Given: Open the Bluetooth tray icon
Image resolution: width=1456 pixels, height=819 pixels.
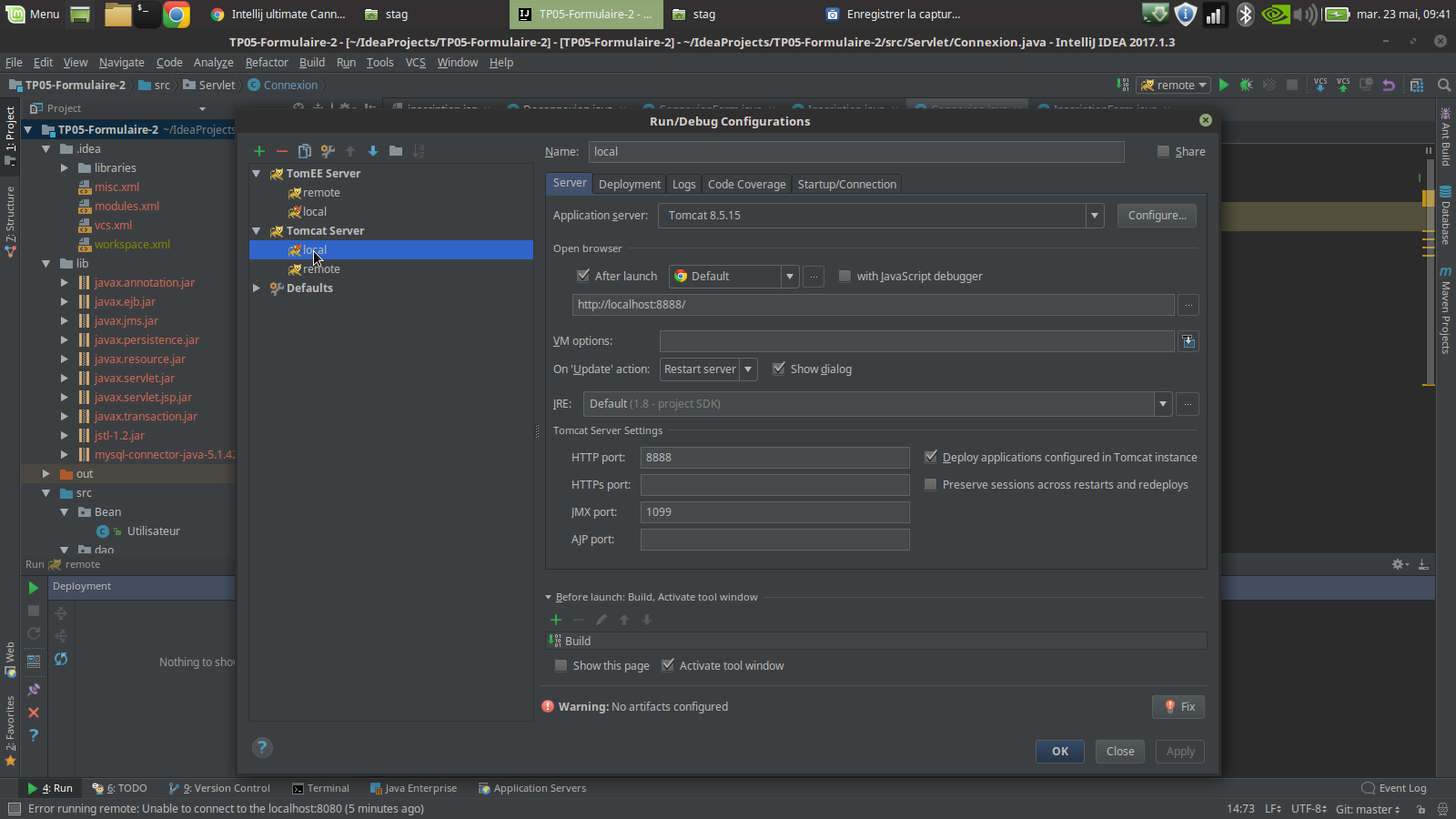Looking at the screenshot, I should tap(1245, 15).
